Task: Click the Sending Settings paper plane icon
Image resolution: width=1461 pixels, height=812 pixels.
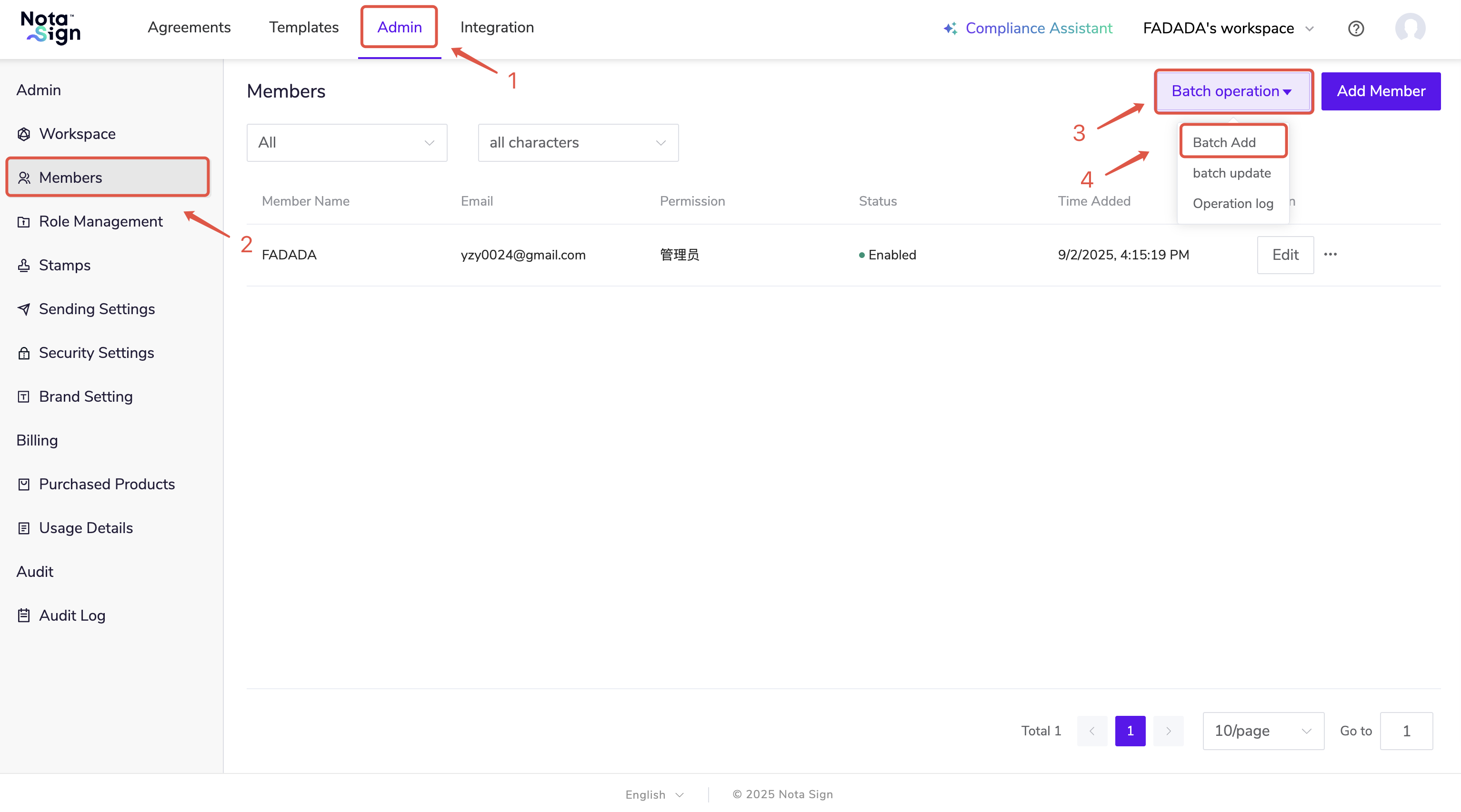Action: click(24, 309)
